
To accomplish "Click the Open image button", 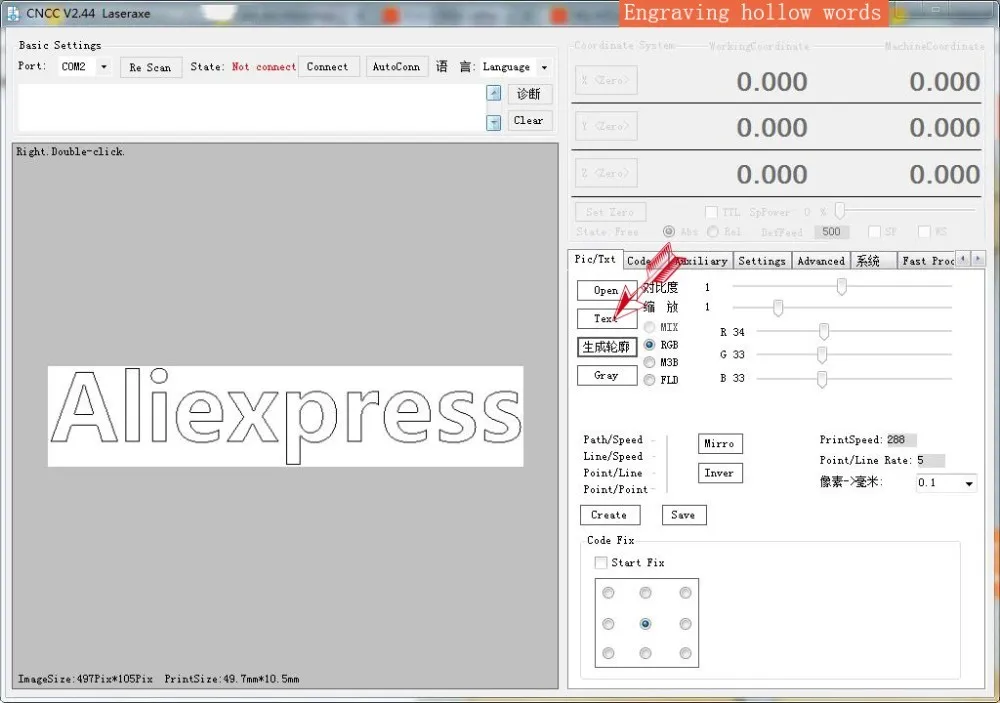I will point(607,290).
